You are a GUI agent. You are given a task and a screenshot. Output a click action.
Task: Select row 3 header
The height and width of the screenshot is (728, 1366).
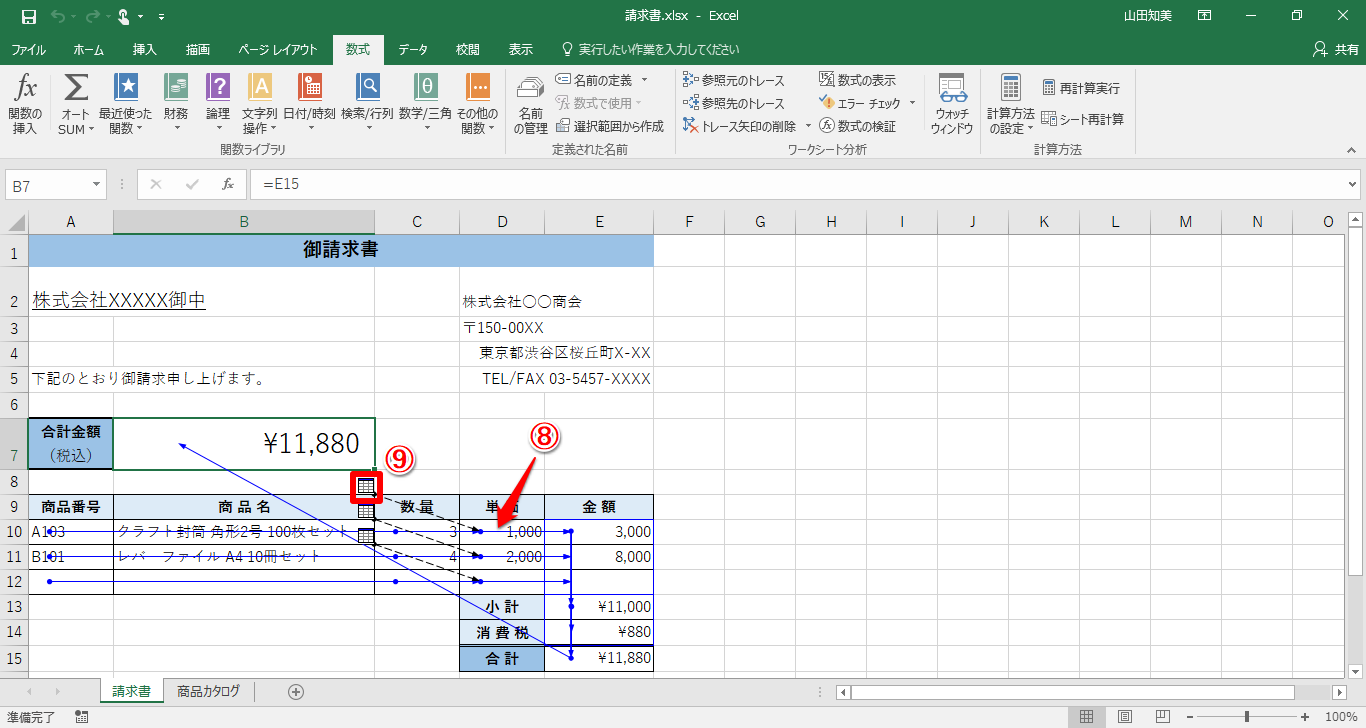click(14, 328)
